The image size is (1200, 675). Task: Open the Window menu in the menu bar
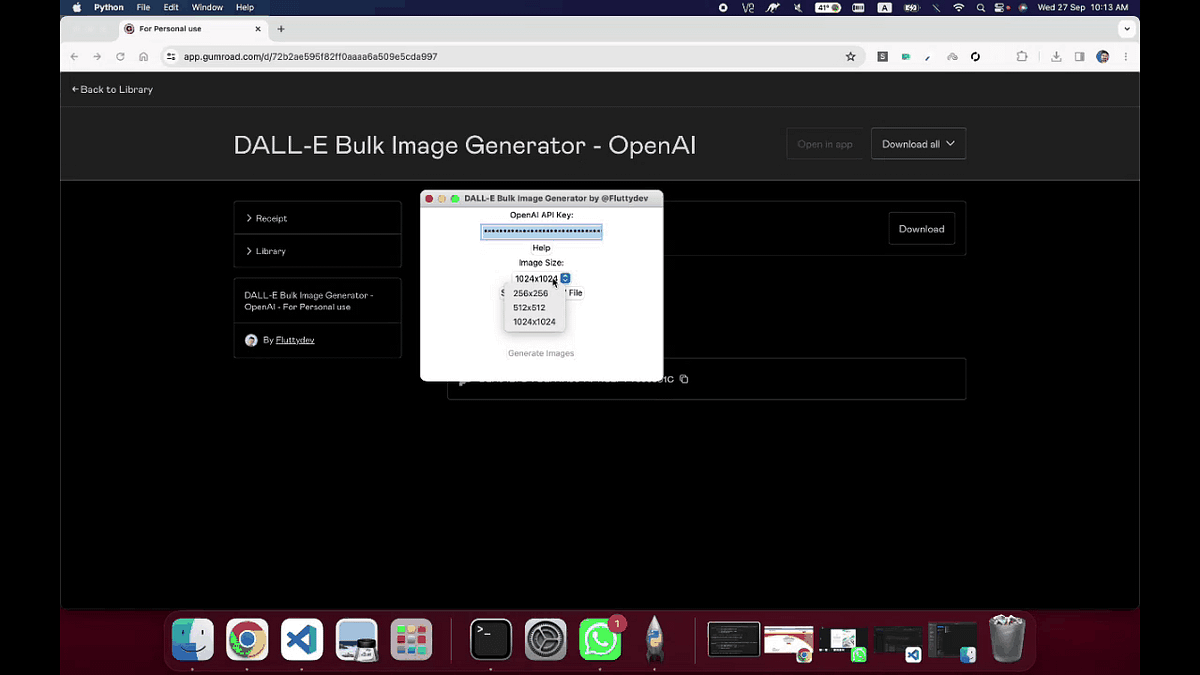207,7
